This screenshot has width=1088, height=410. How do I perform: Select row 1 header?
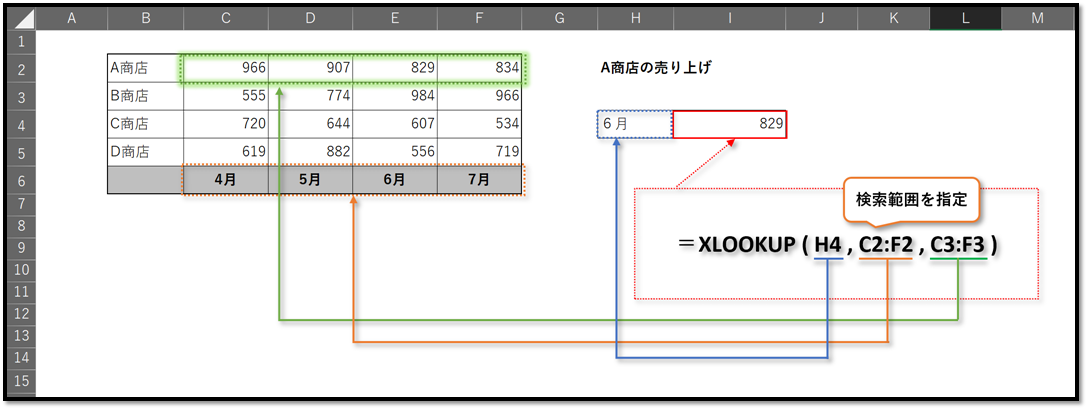[x=21, y=42]
